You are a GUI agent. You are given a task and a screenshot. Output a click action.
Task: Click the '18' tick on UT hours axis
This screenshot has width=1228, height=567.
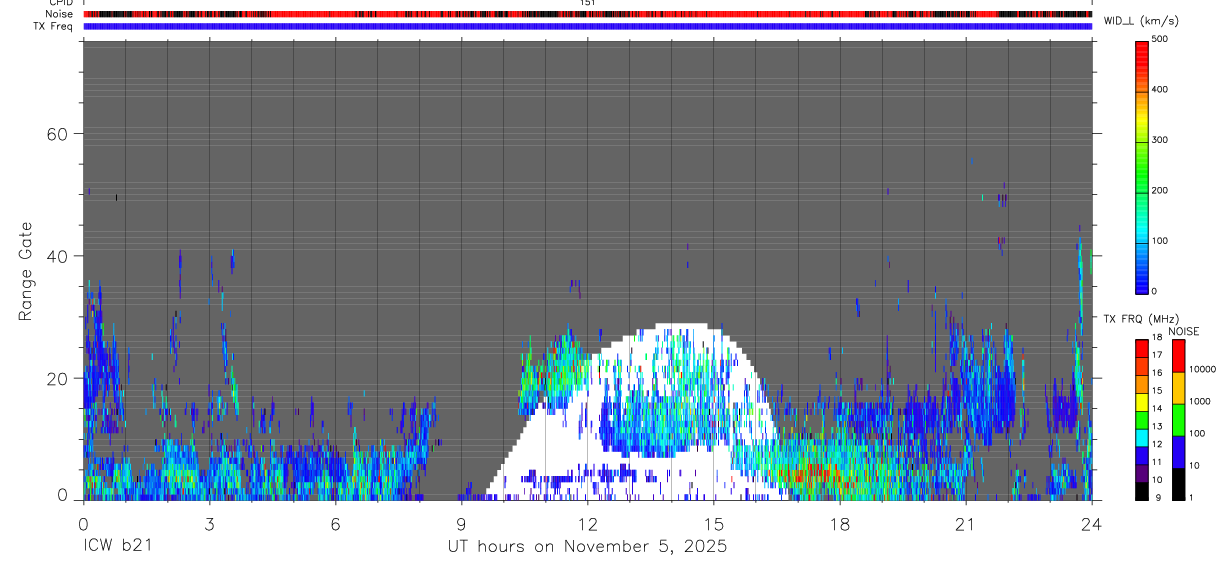[x=840, y=523]
